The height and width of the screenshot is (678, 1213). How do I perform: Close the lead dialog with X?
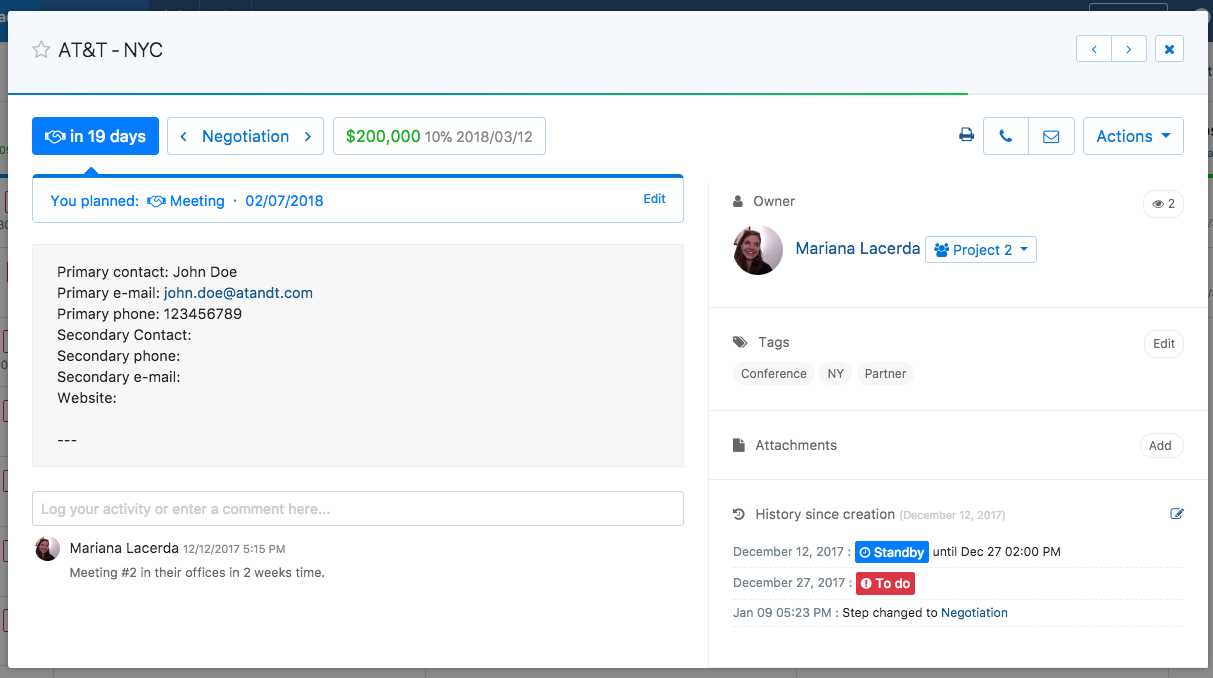(1169, 49)
